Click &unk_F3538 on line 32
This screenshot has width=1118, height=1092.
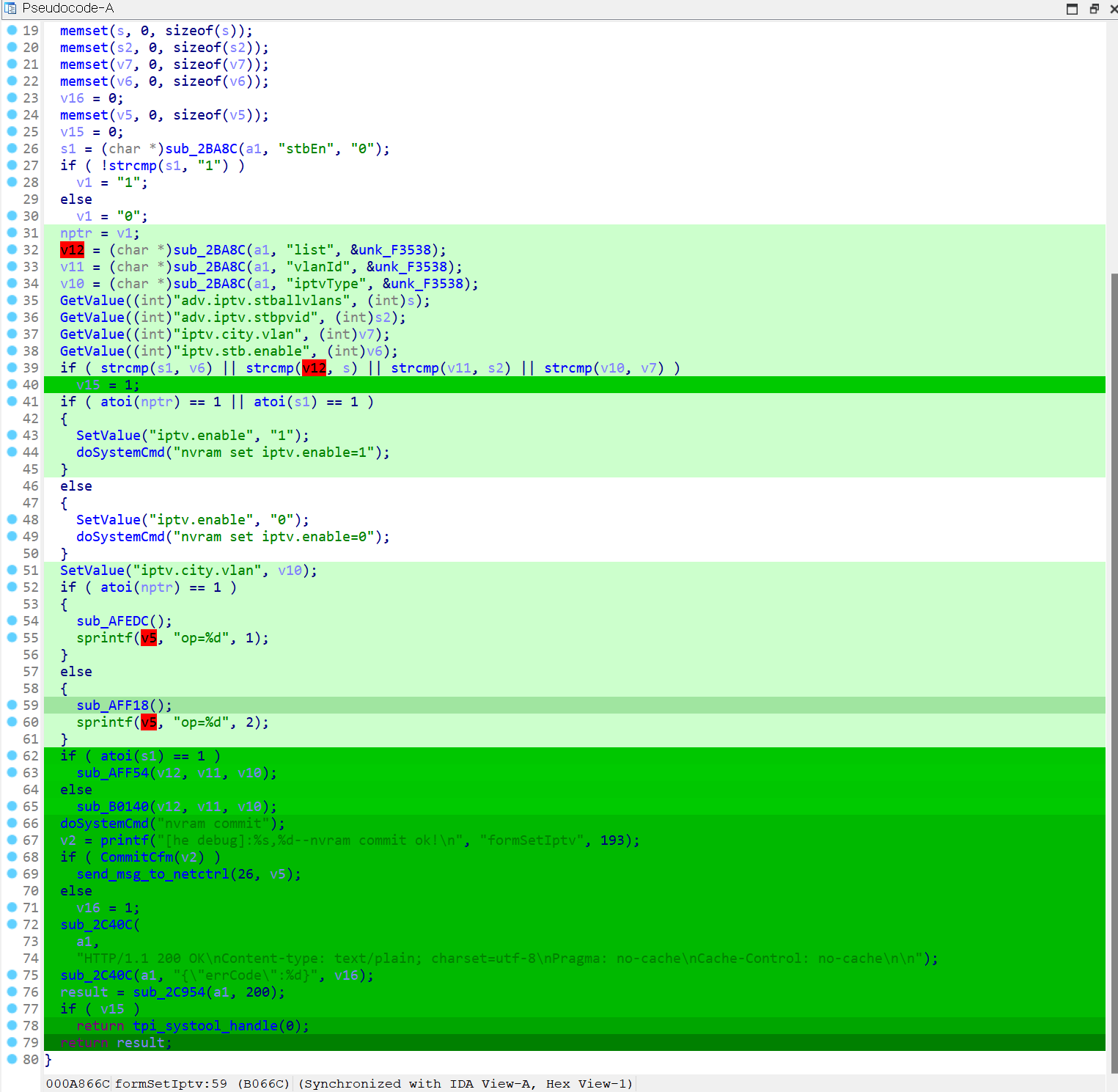click(x=391, y=250)
